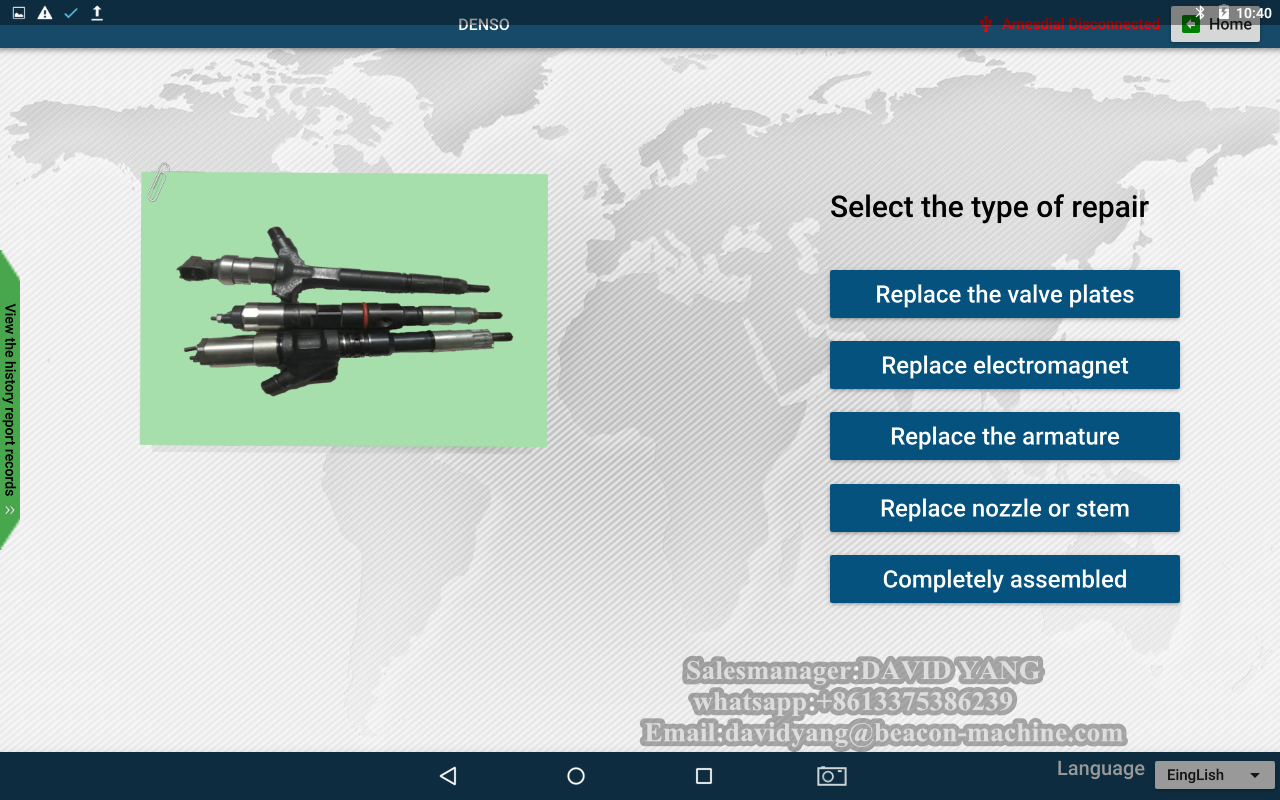This screenshot has width=1280, height=800.
Task: Click the paperclip on the injector photo
Action: (x=158, y=182)
